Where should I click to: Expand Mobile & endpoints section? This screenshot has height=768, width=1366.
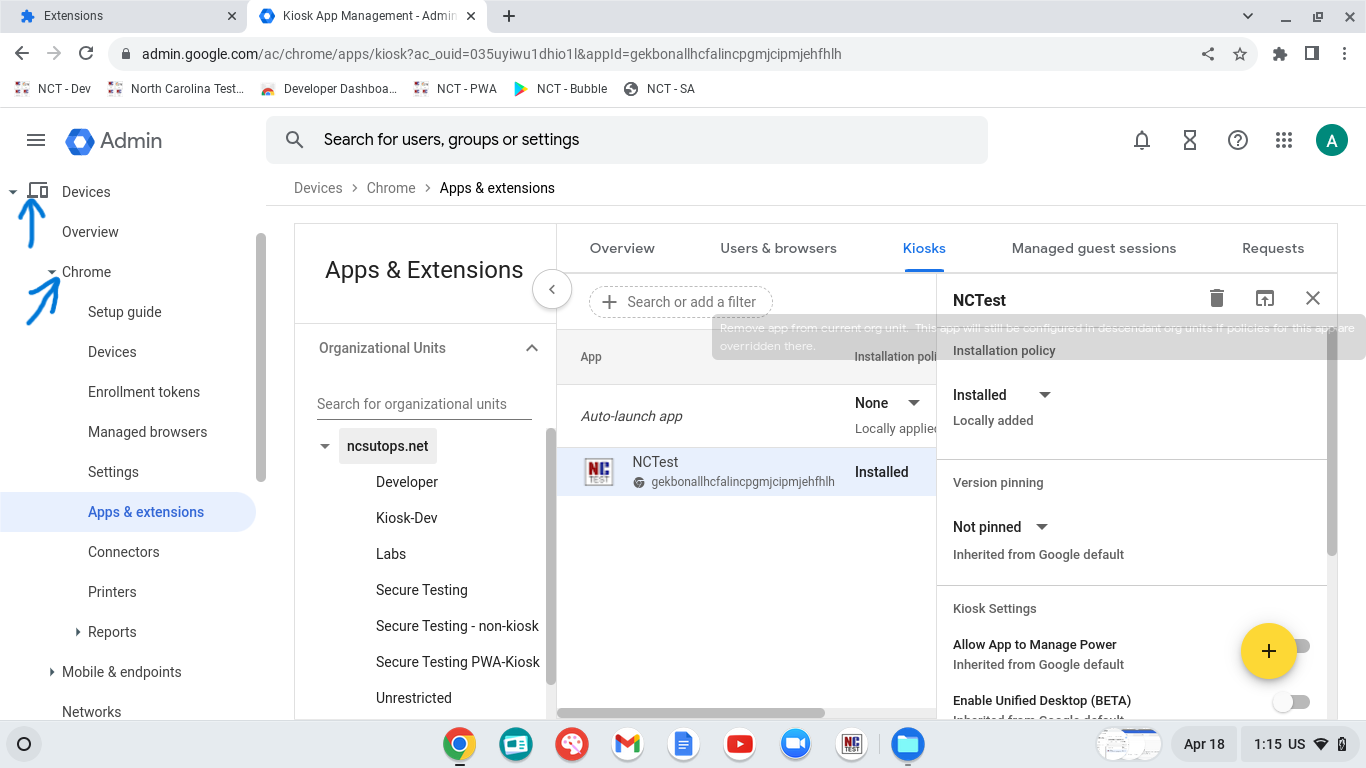[x=52, y=672]
